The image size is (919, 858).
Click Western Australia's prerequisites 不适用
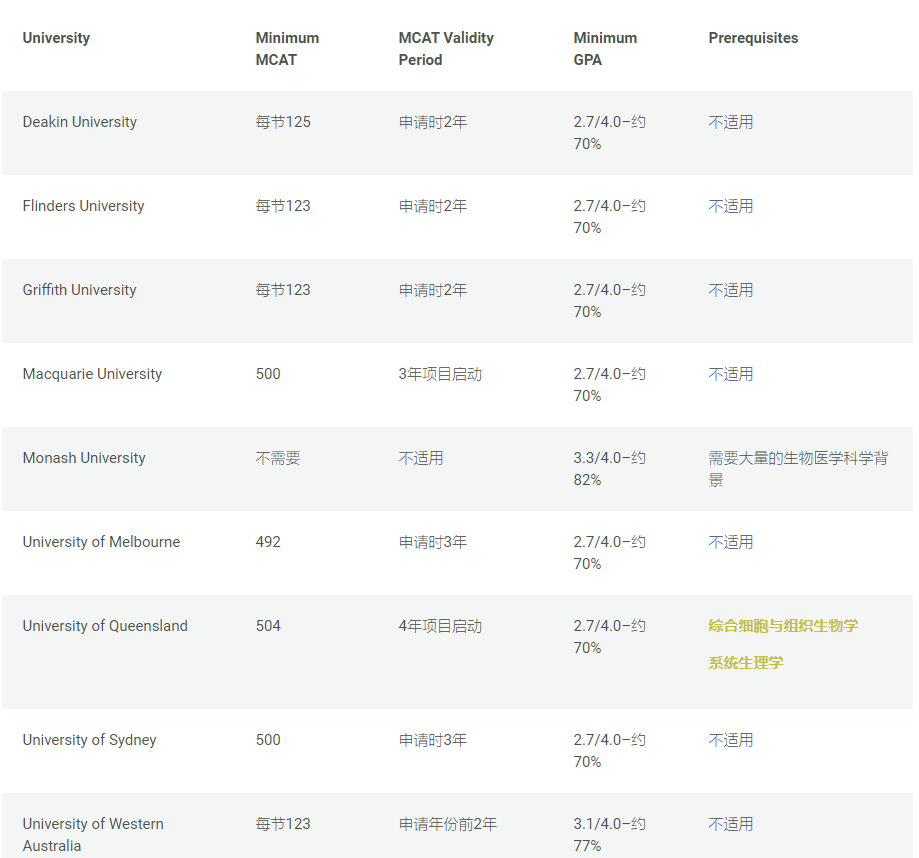(730, 824)
